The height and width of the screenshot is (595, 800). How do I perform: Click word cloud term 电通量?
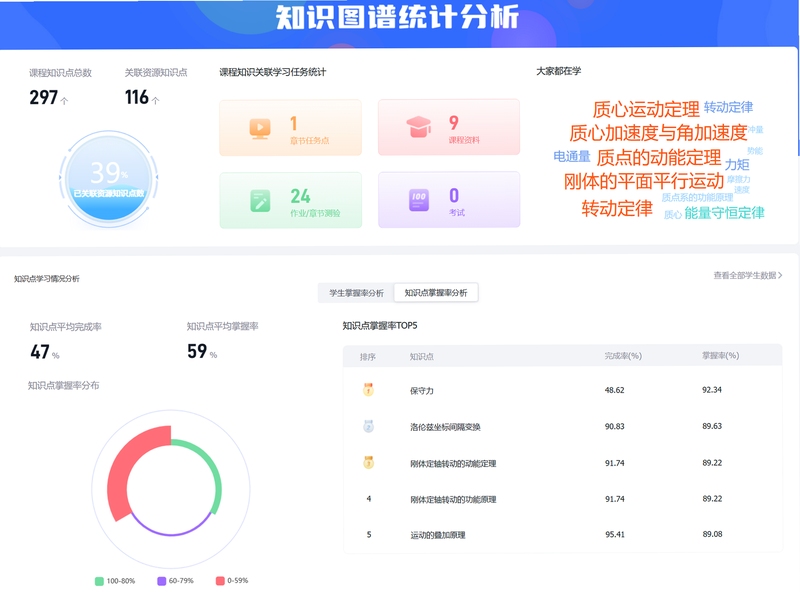(x=572, y=156)
